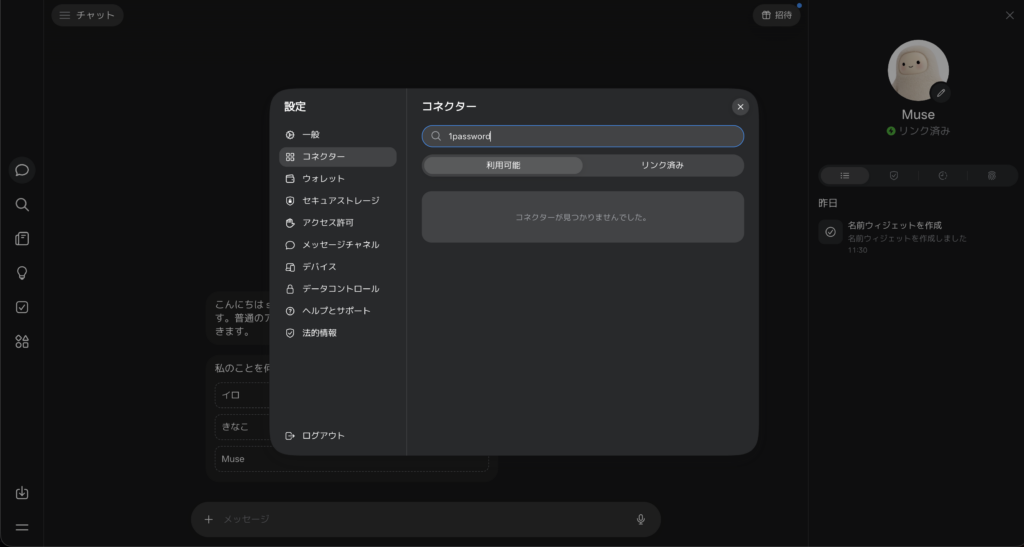The height and width of the screenshot is (547, 1024).
Task: Click the checkmark icon of 名前ウィジェットを作成
Action: (831, 232)
